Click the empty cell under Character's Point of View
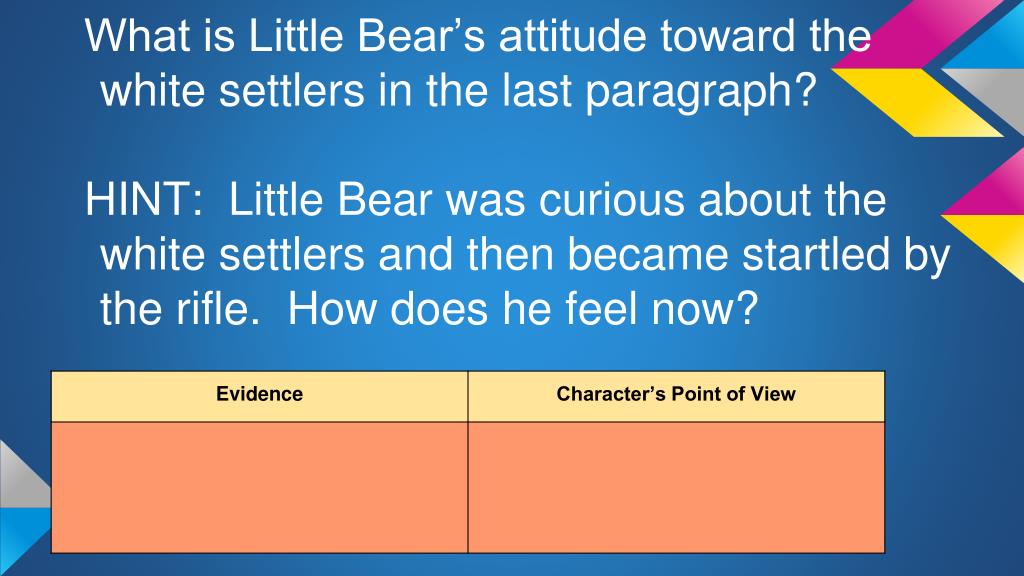The width and height of the screenshot is (1024, 576). (x=676, y=487)
